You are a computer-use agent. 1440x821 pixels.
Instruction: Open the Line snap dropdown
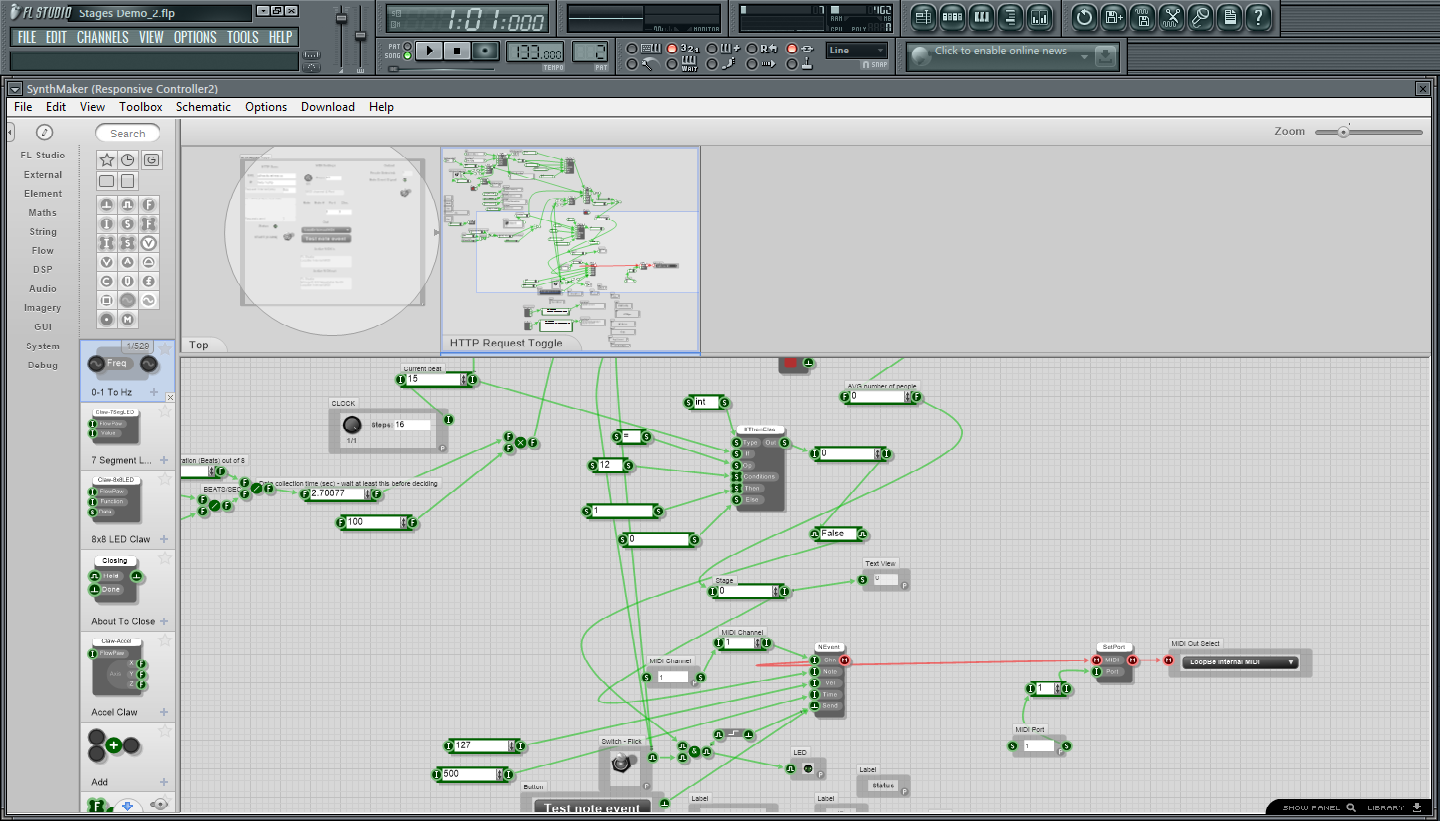(x=857, y=50)
